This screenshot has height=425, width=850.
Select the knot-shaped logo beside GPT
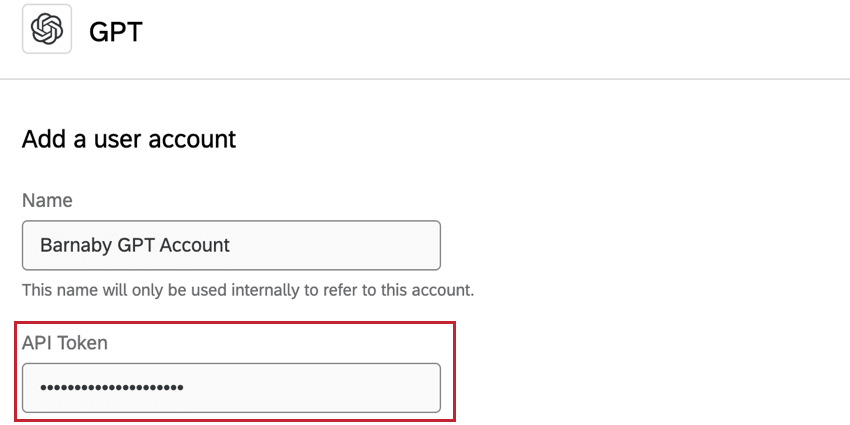(x=47, y=29)
